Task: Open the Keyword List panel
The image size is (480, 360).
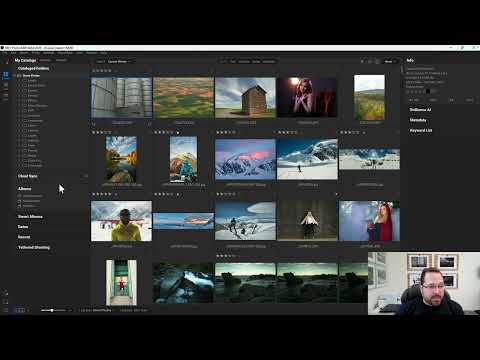Action: coord(421,130)
